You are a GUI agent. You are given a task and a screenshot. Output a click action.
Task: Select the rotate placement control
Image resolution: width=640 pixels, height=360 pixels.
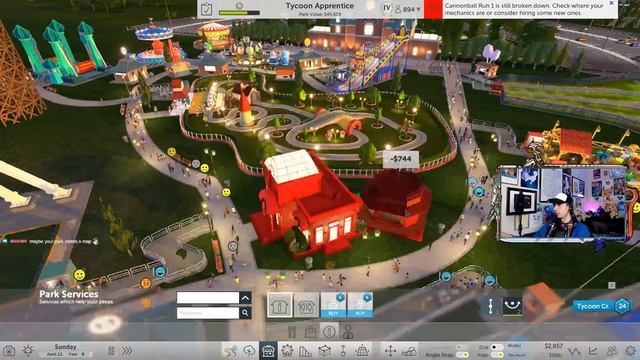(x=512, y=306)
